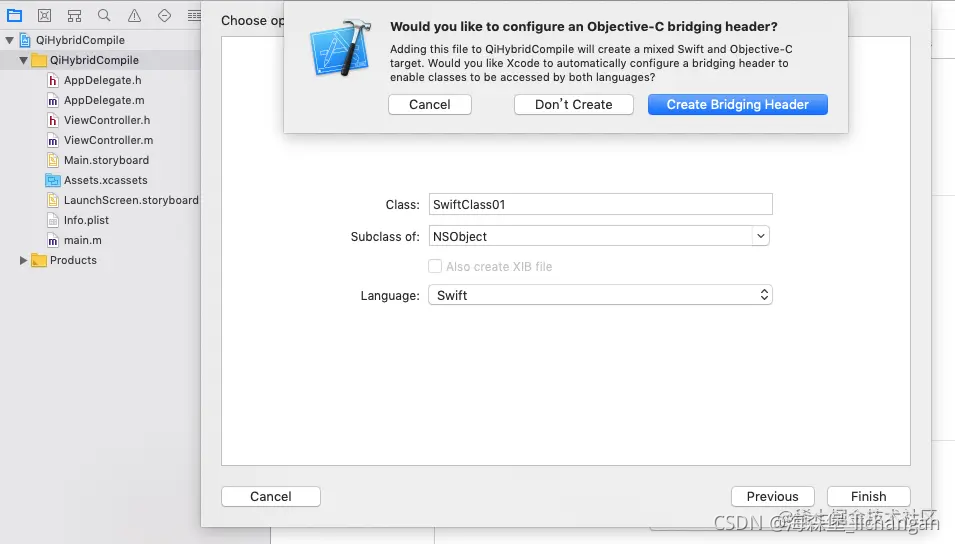Screen dimensions: 955x544
Task: Select Assets.xcassets in the navigator
Action: [x=106, y=180]
